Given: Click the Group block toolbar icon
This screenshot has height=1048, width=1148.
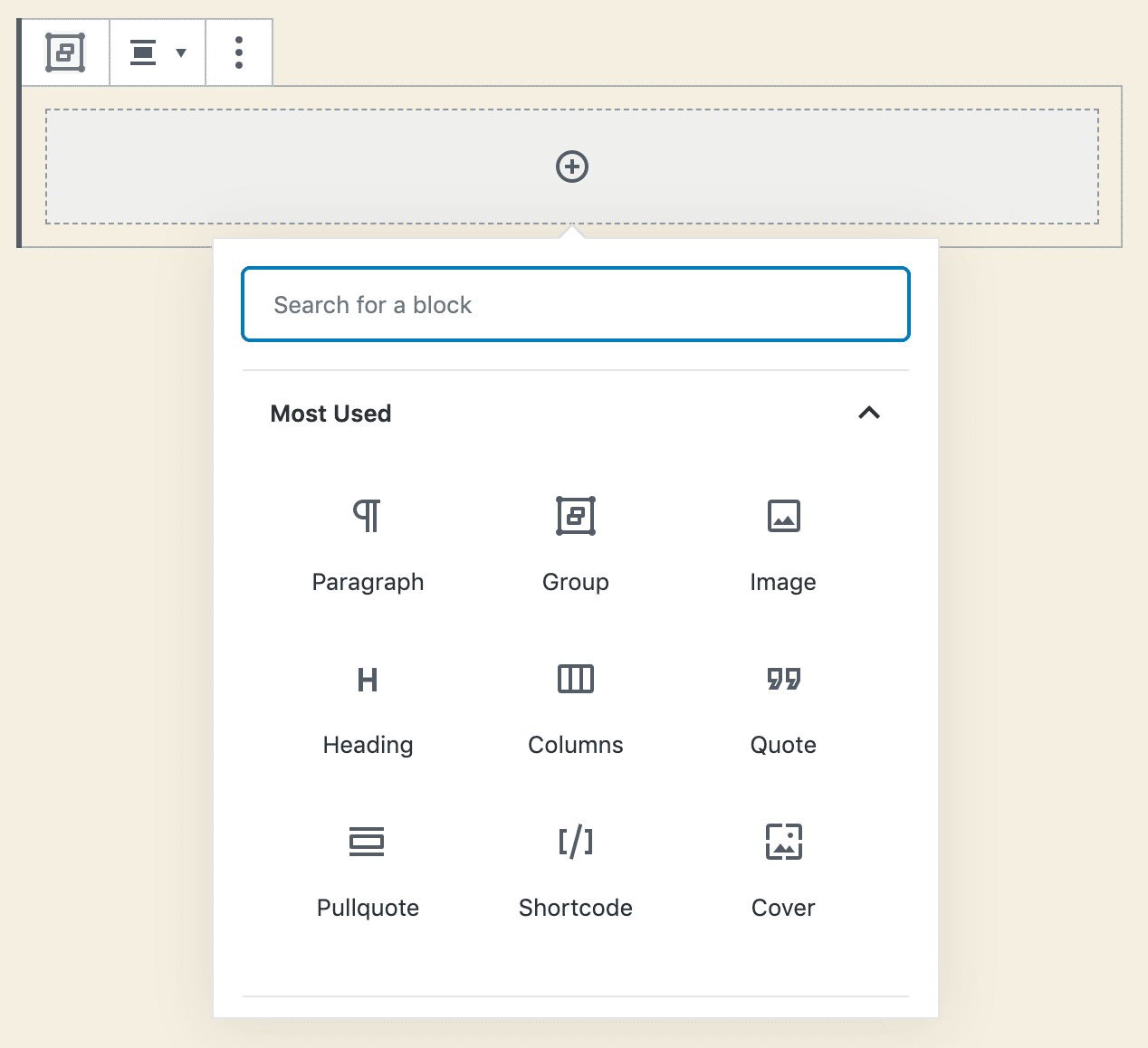Looking at the screenshot, I should [64, 52].
